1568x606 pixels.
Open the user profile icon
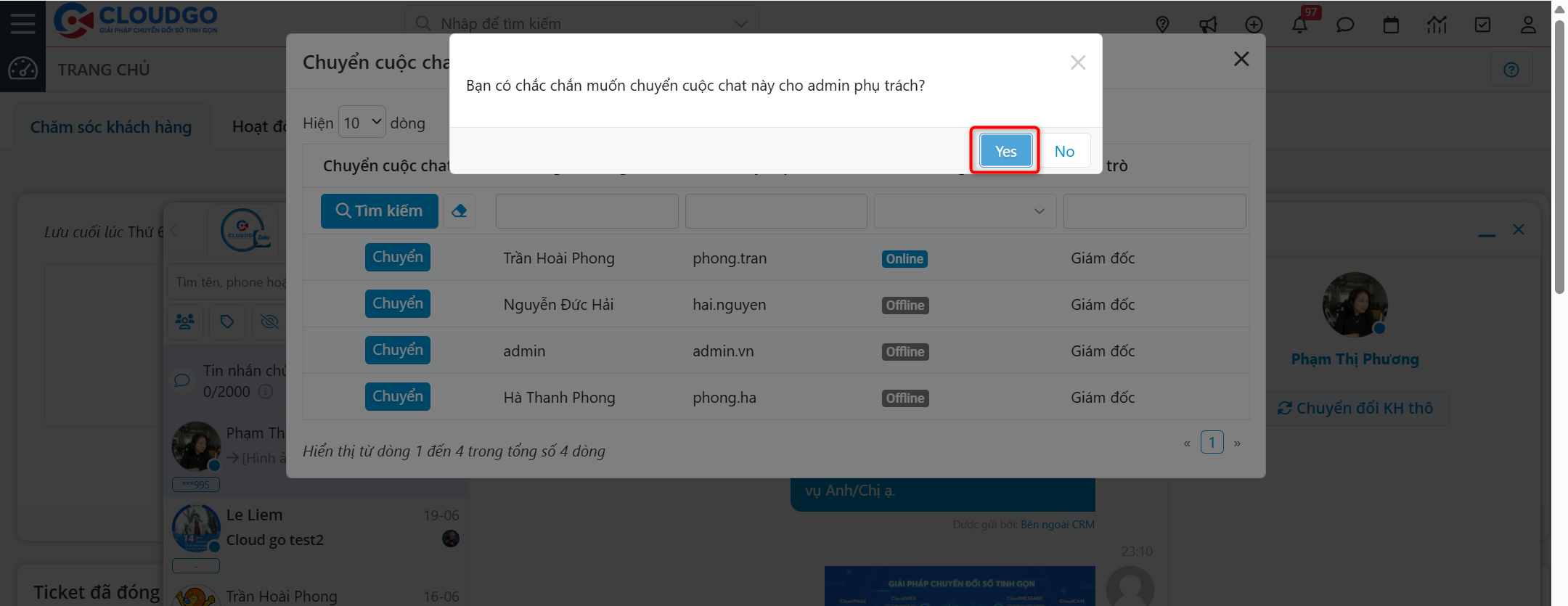coord(1528,25)
